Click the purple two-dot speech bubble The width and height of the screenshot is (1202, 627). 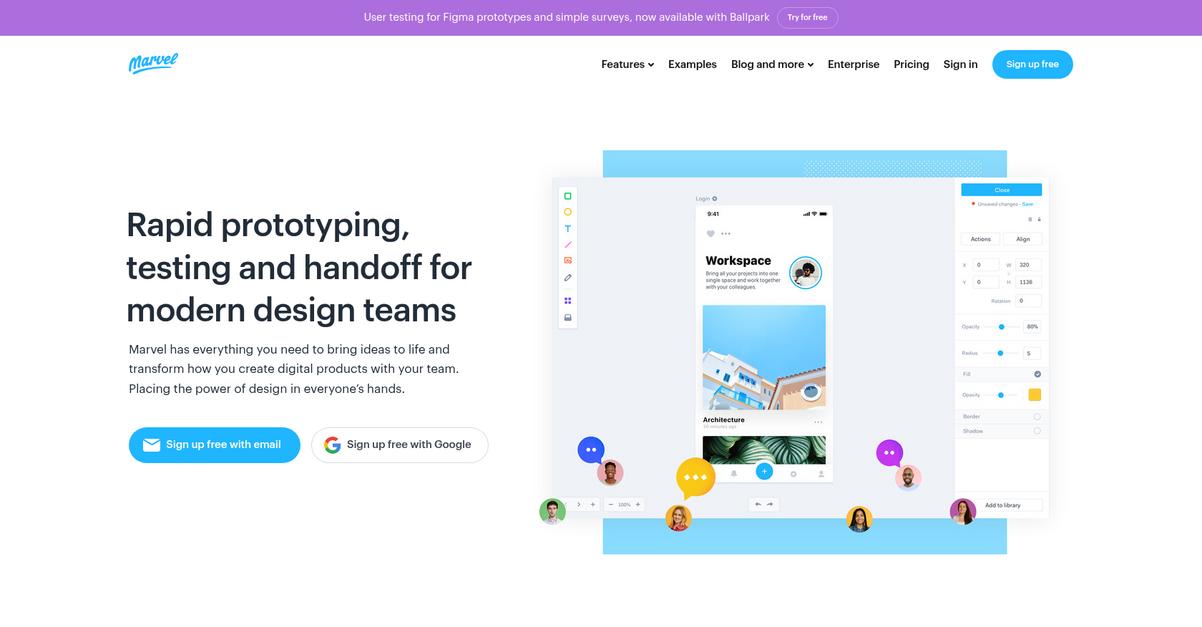[889, 453]
